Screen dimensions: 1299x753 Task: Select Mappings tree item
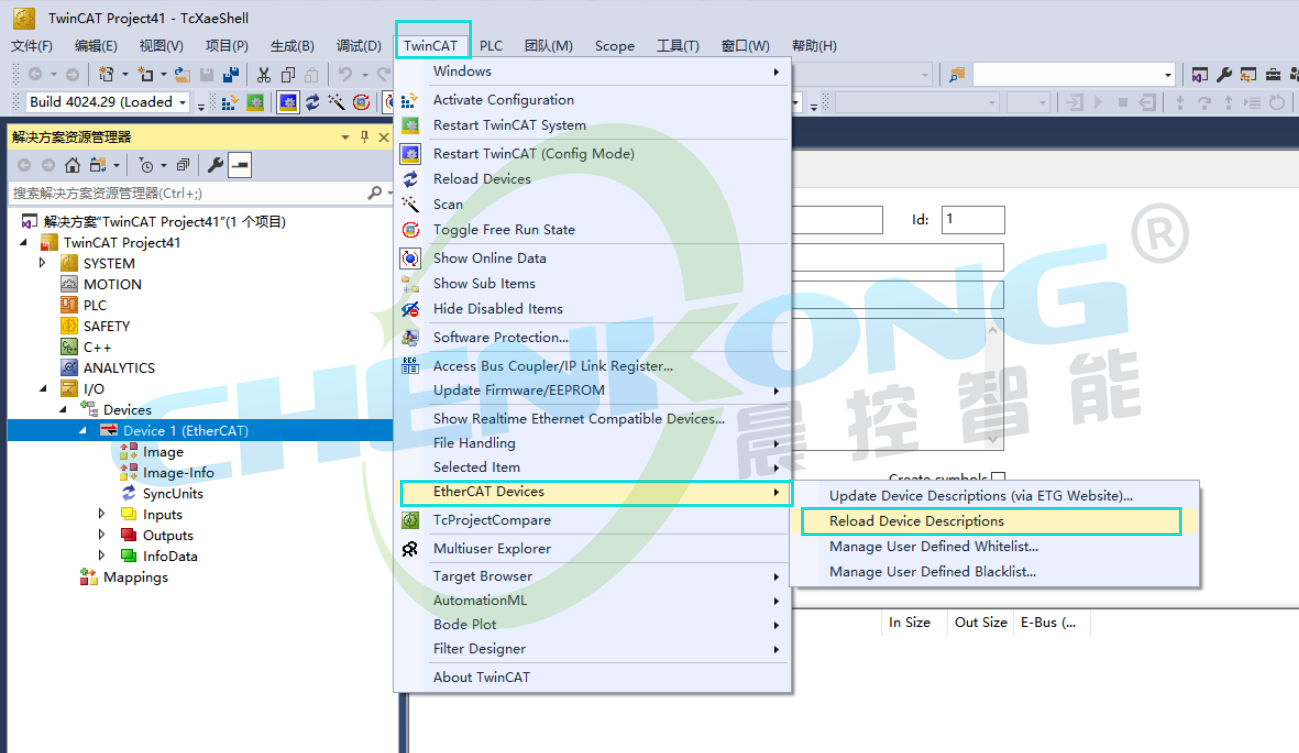[x=135, y=577]
